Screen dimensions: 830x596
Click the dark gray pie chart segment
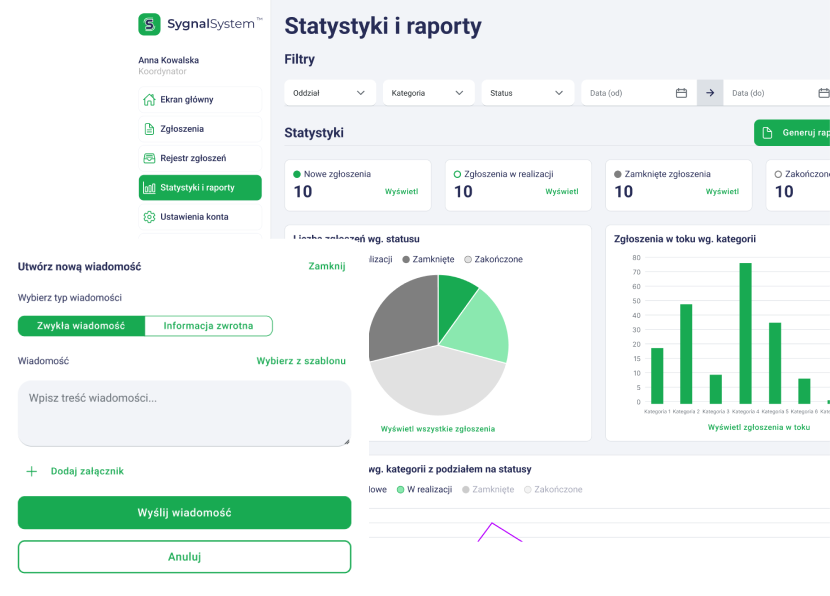400,315
